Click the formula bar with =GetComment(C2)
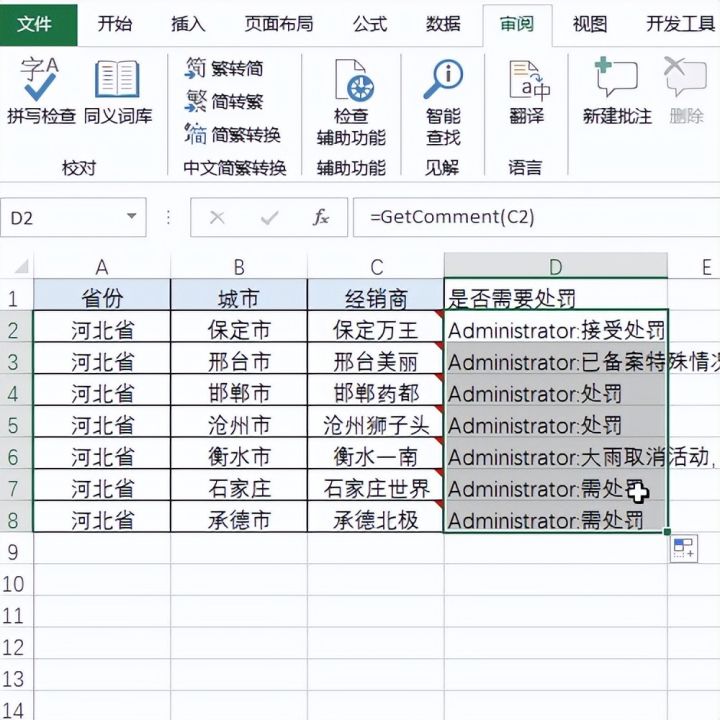The height and width of the screenshot is (720, 720). [x=536, y=217]
